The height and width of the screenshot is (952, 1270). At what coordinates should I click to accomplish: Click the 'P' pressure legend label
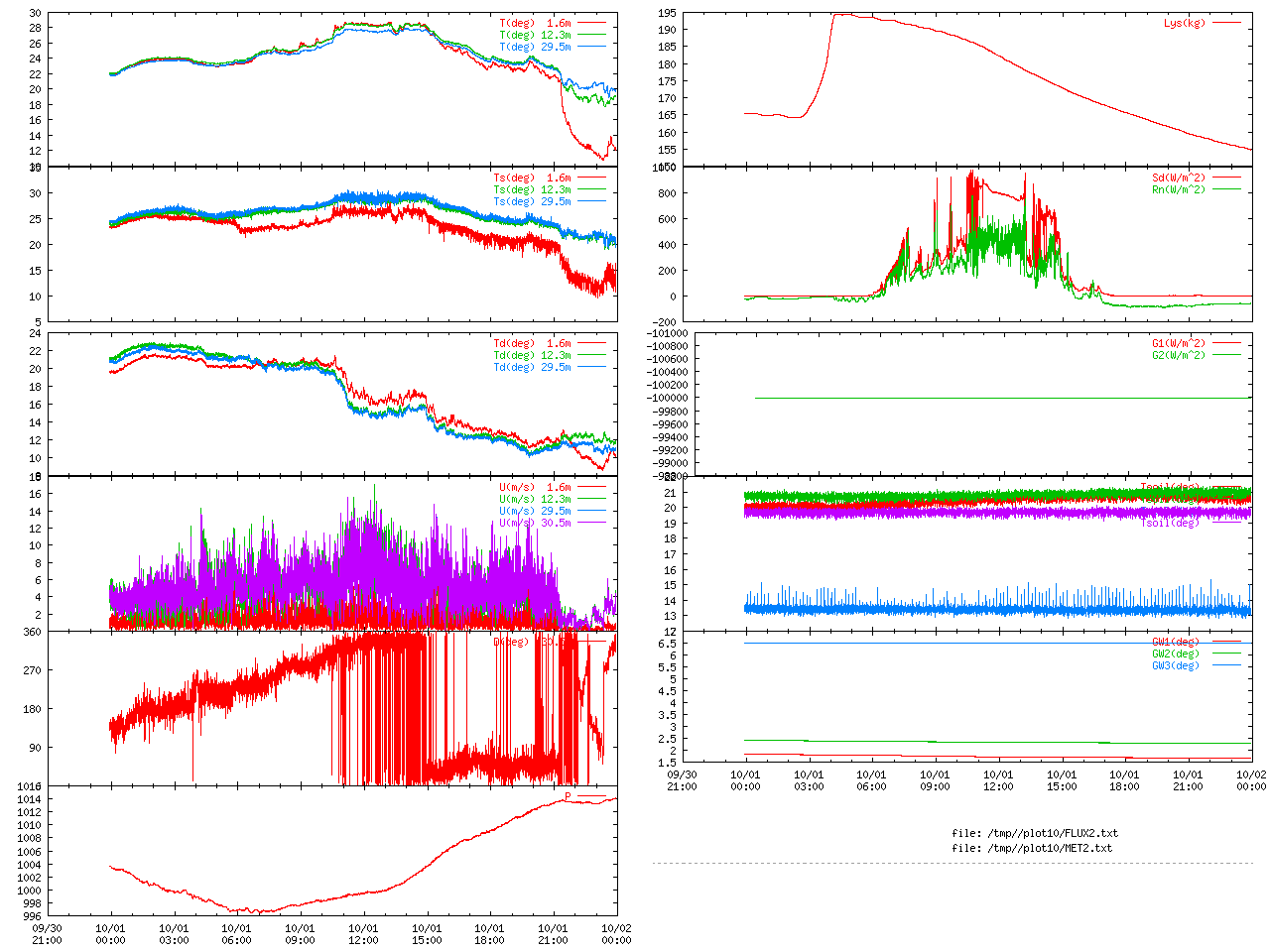pos(568,797)
